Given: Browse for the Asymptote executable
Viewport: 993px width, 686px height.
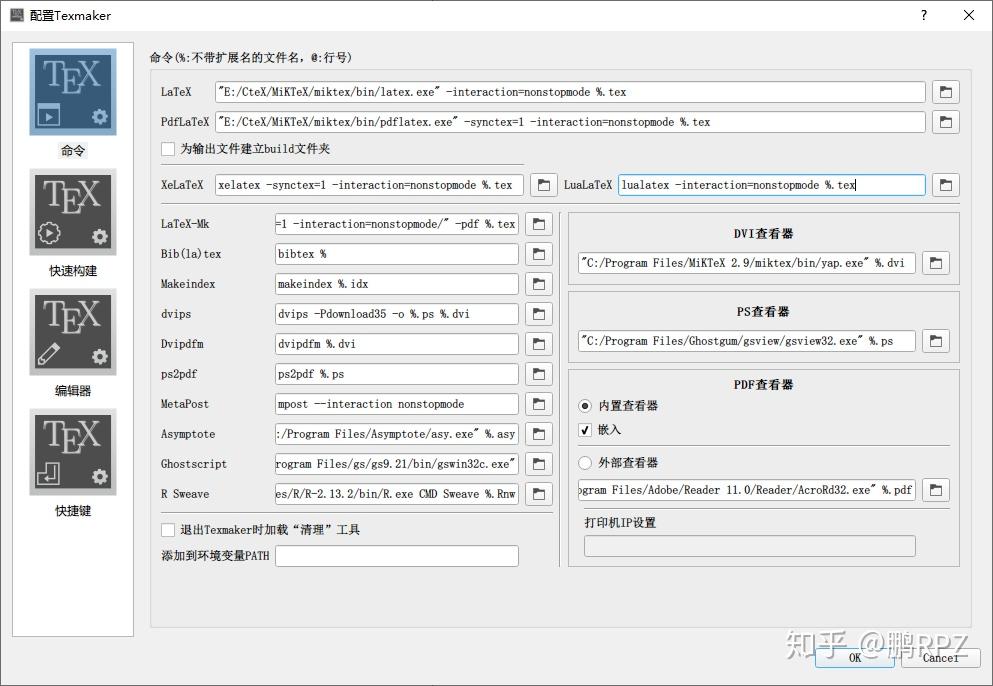Looking at the screenshot, I should 539,434.
